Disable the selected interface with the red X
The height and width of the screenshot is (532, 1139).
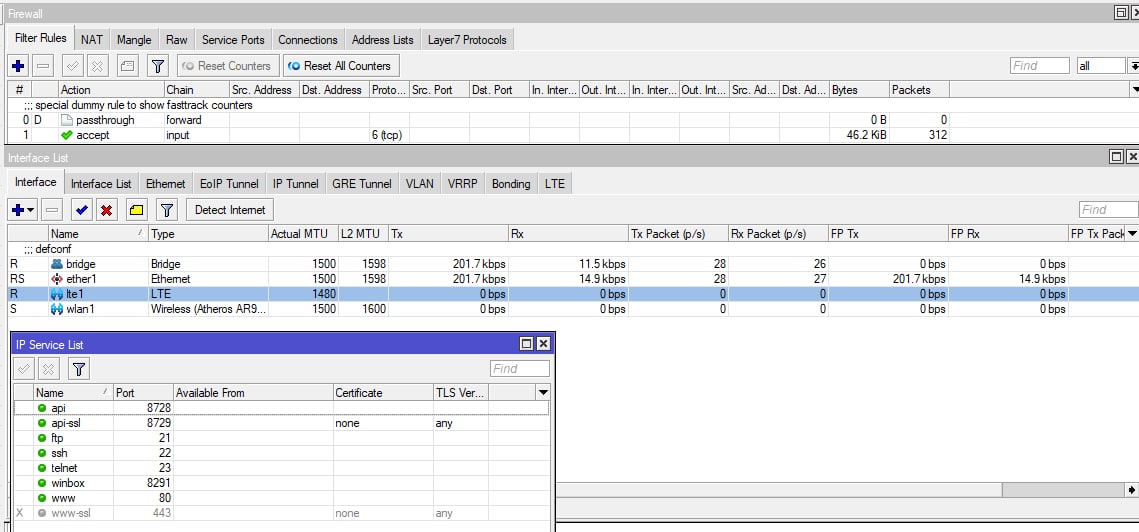[x=107, y=210]
